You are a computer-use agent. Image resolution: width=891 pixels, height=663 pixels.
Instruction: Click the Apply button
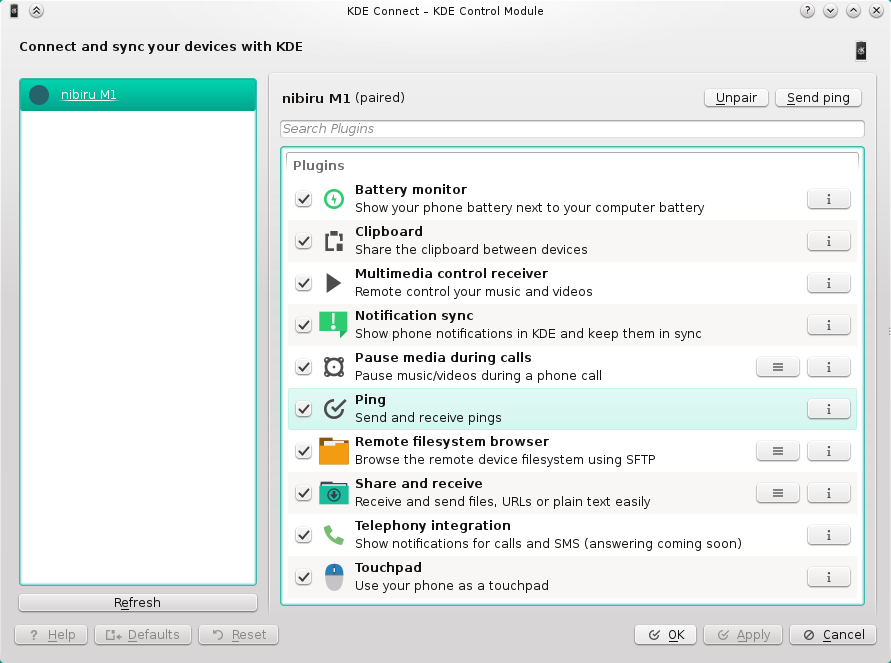tap(743, 635)
